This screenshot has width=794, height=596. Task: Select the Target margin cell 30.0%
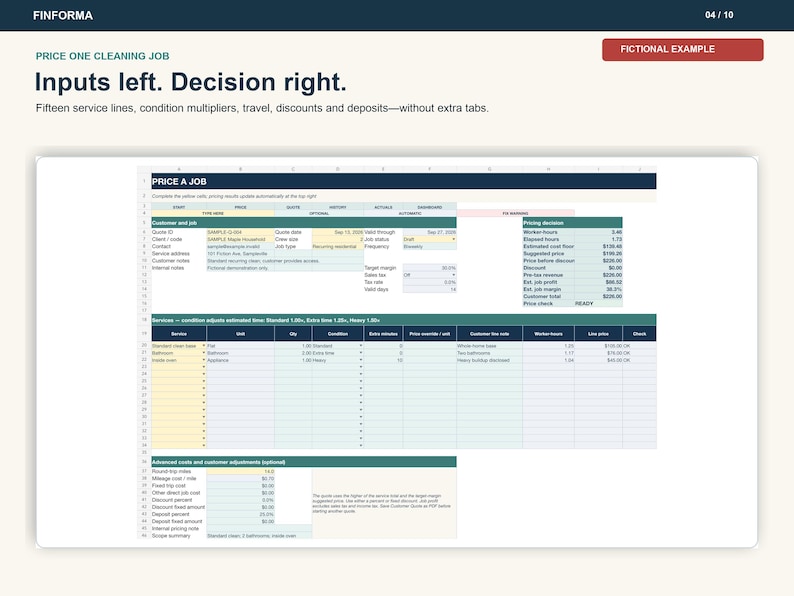point(429,267)
